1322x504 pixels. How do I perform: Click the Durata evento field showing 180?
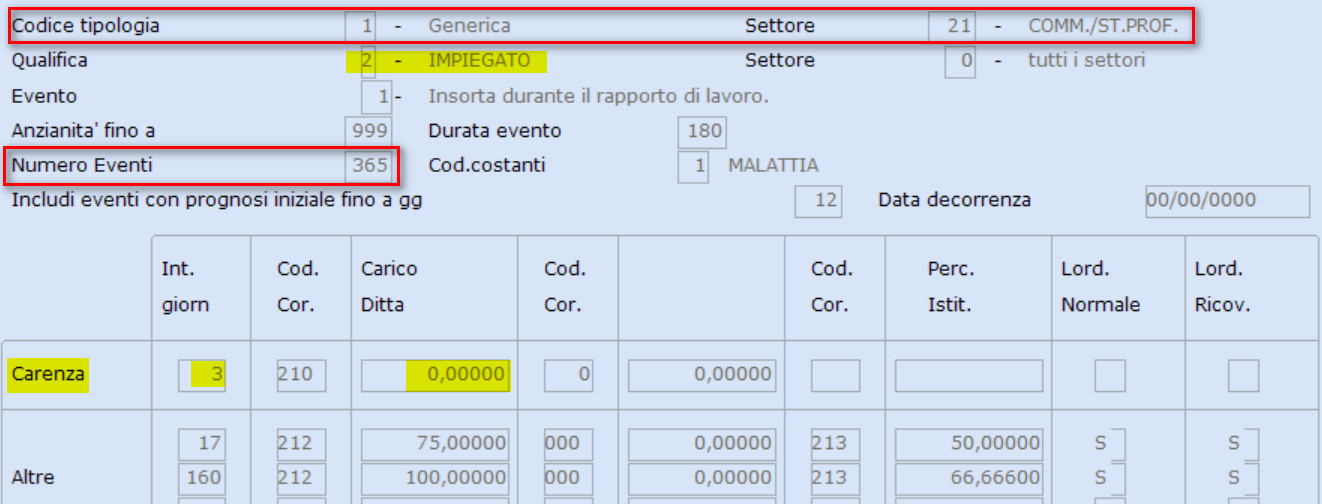pos(701,131)
